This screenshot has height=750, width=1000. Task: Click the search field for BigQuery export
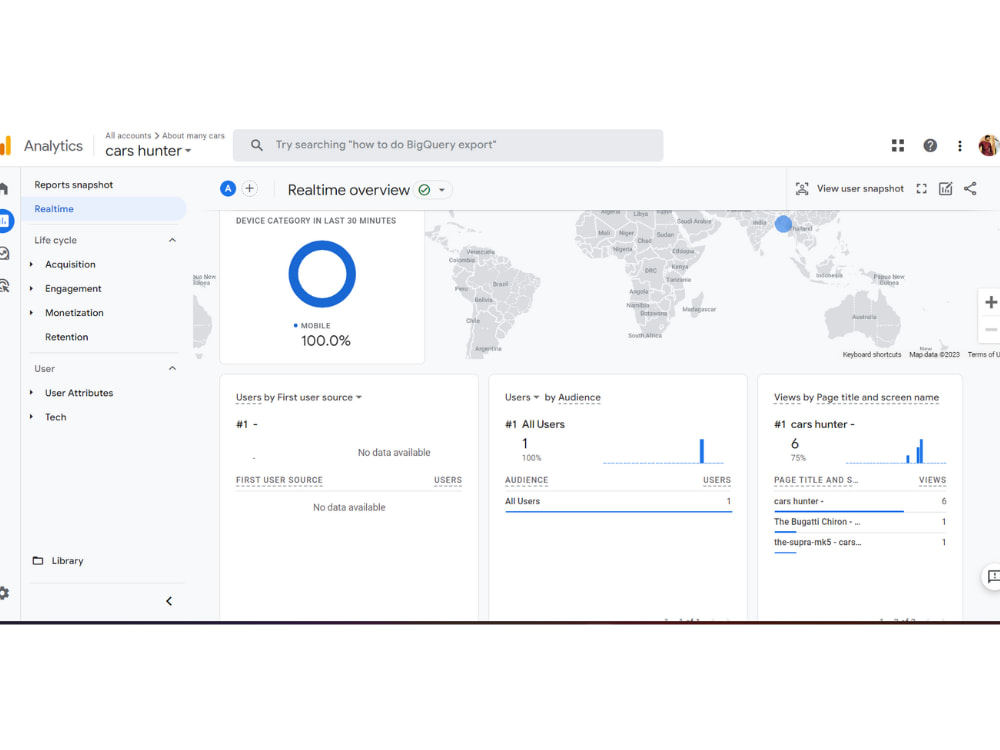448,145
